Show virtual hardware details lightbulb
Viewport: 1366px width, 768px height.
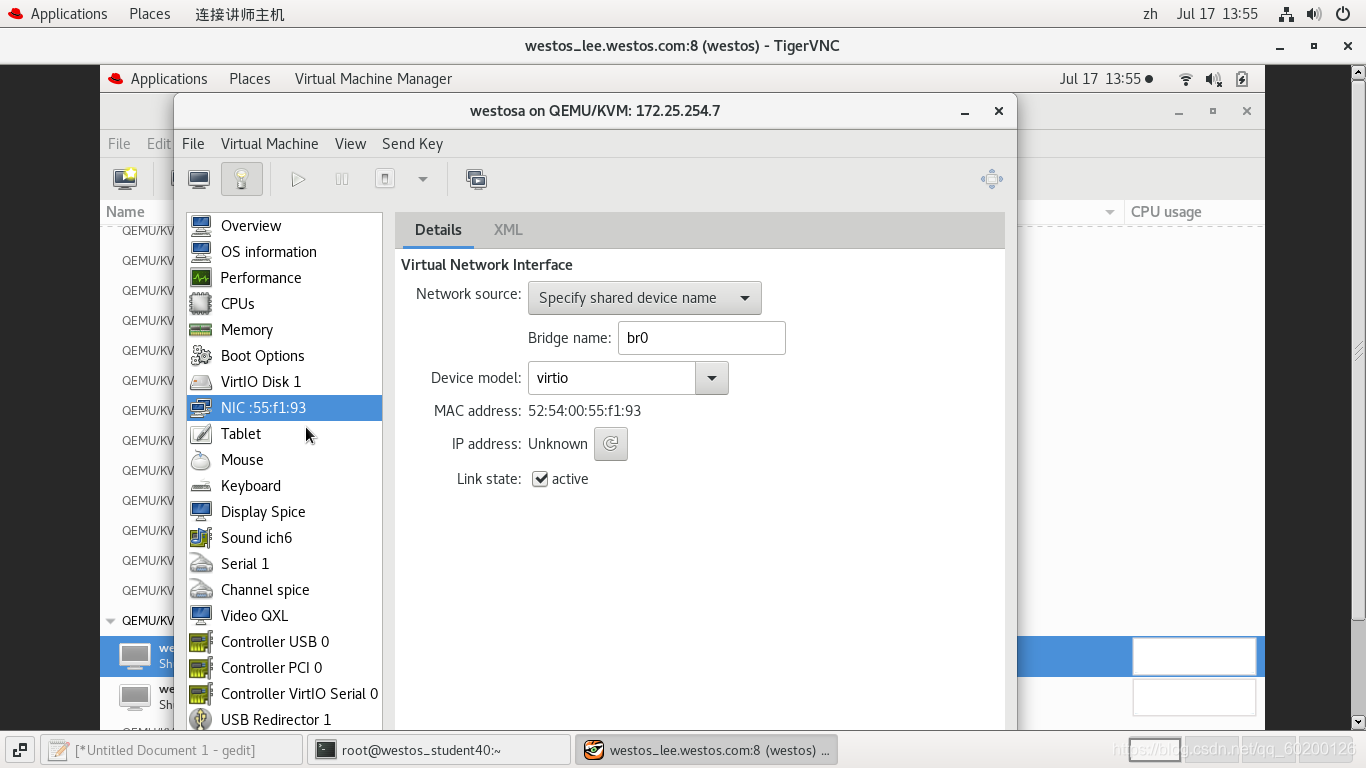click(241, 179)
